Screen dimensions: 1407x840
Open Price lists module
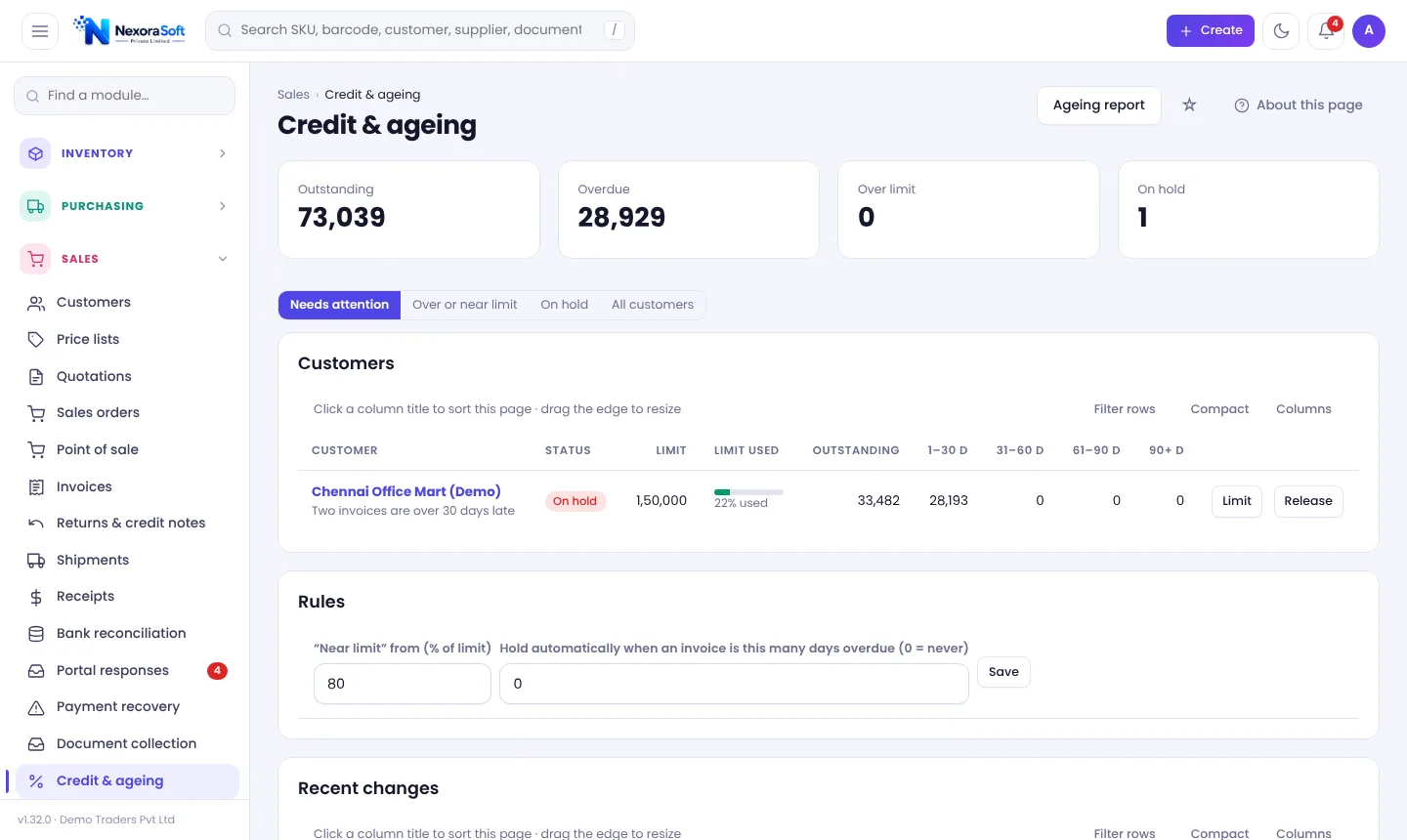(x=127, y=339)
